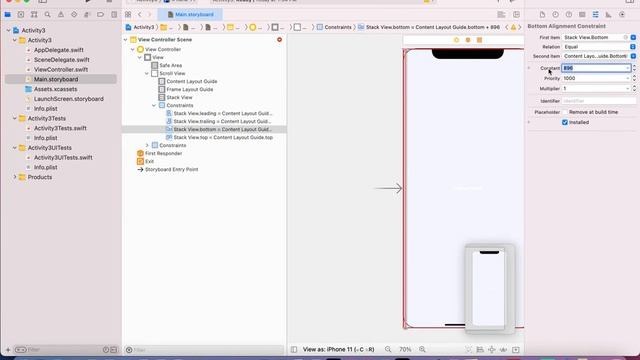Viewport: 640px width, 360px height.
Task: Click the 70% zoom level
Action: click(405, 350)
